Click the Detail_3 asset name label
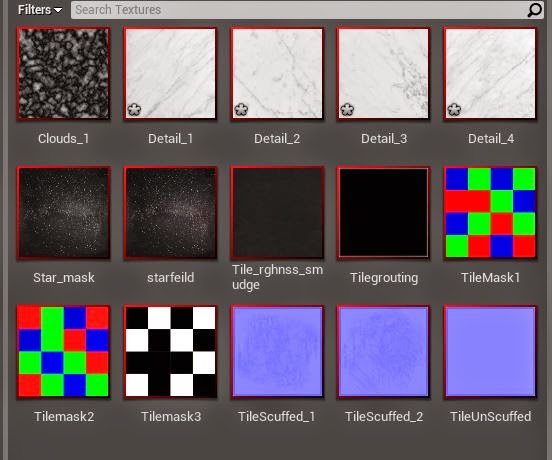 (384, 139)
